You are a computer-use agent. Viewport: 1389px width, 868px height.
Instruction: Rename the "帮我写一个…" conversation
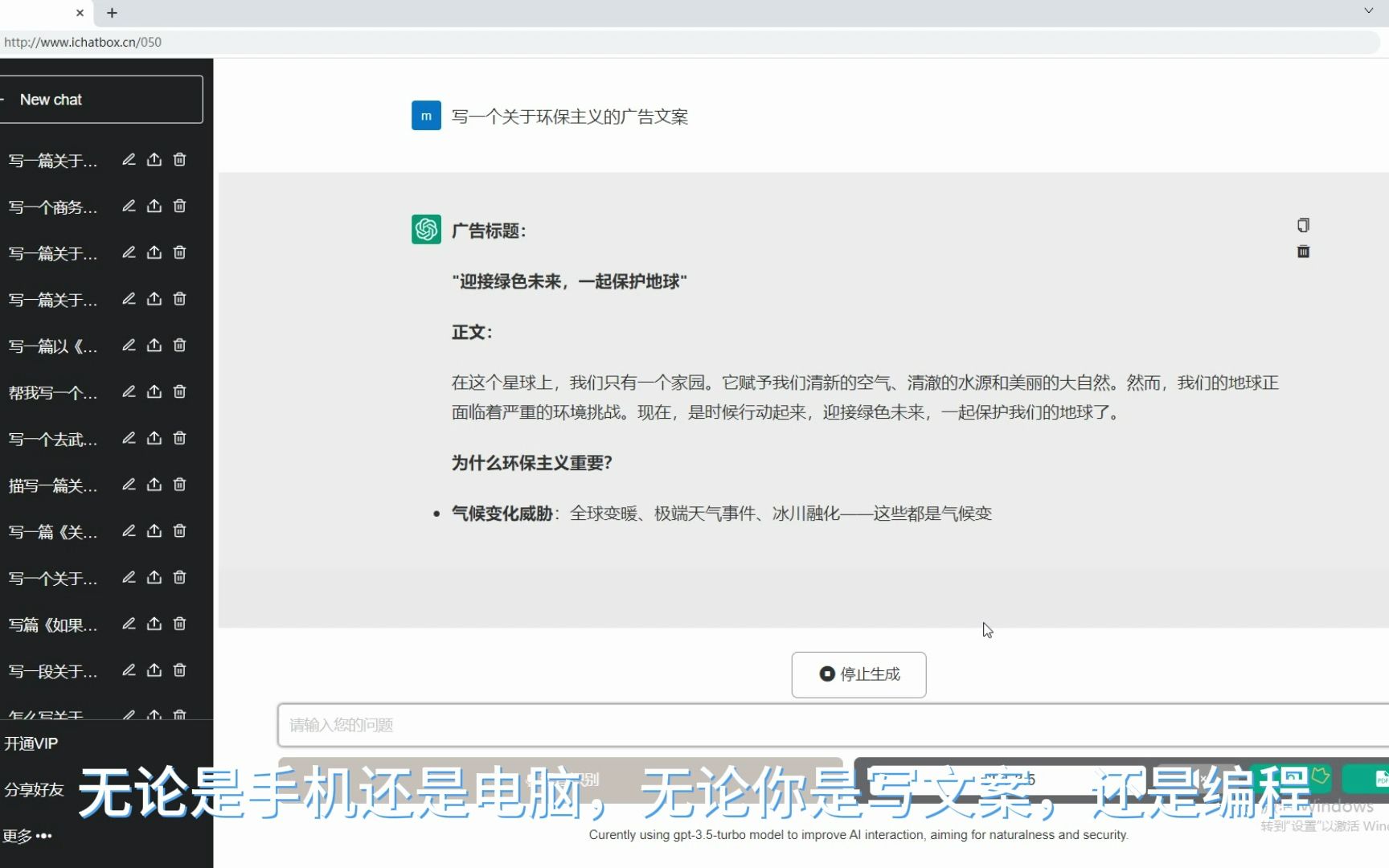[x=129, y=391]
